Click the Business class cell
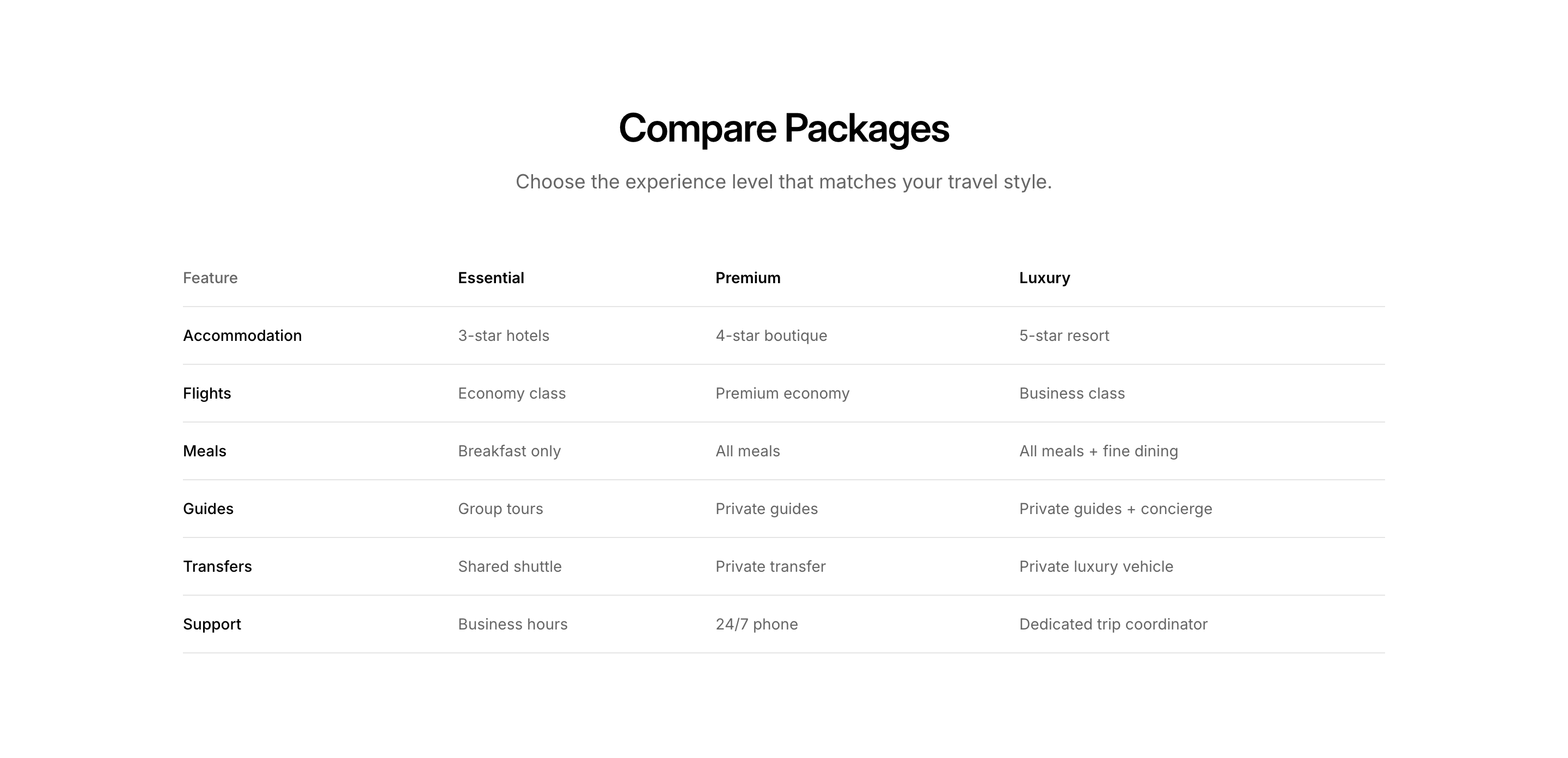Image resolution: width=1568 pixels, height=758 pixels. (1072, 393)
